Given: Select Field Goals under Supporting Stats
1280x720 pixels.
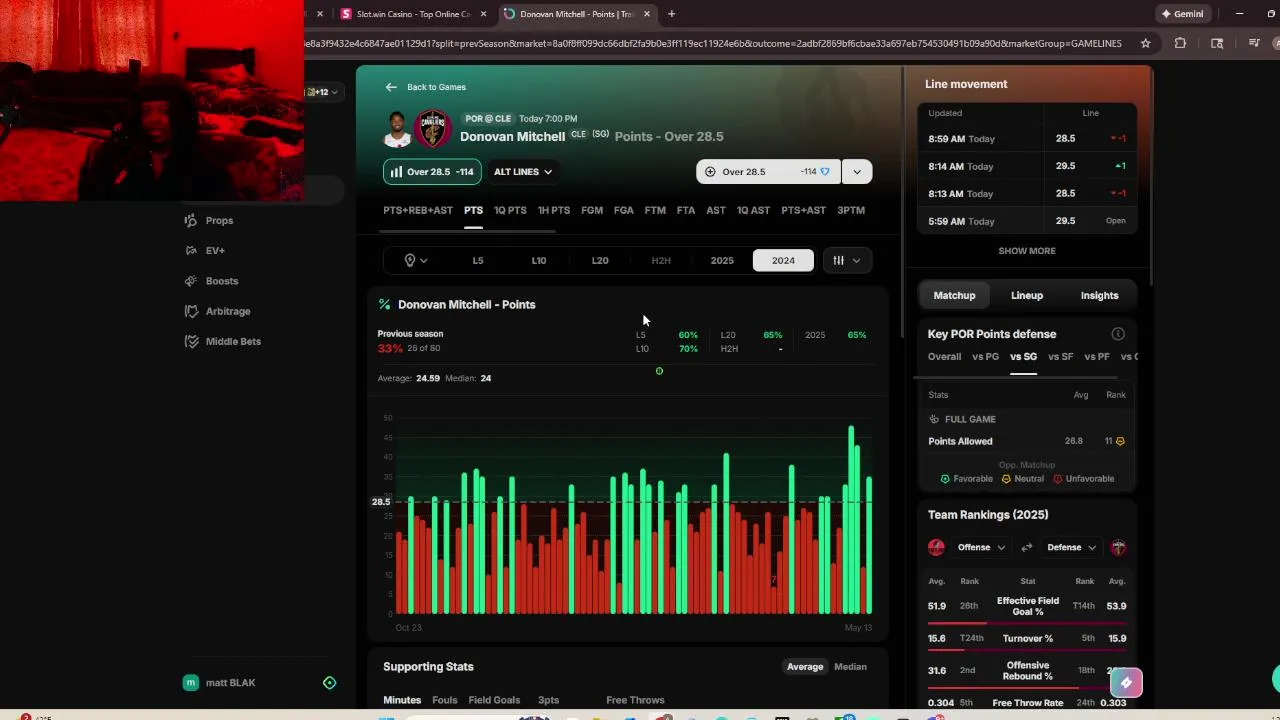Looking at the screenshot, I should (494, 700).
